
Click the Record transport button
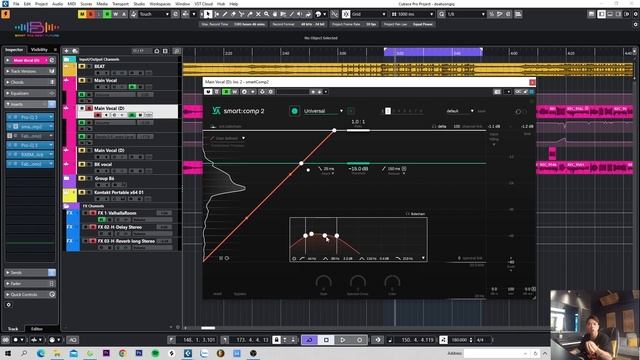point(359,340)
